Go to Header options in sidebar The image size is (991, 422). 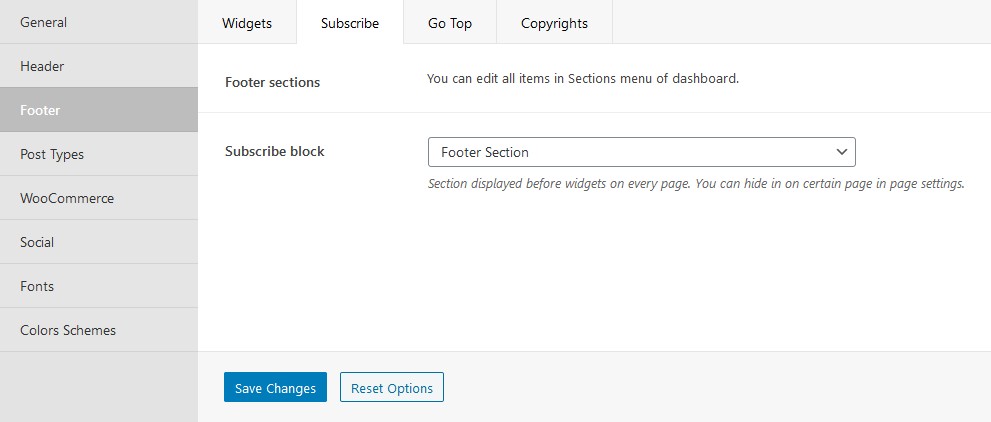(99, 66)
